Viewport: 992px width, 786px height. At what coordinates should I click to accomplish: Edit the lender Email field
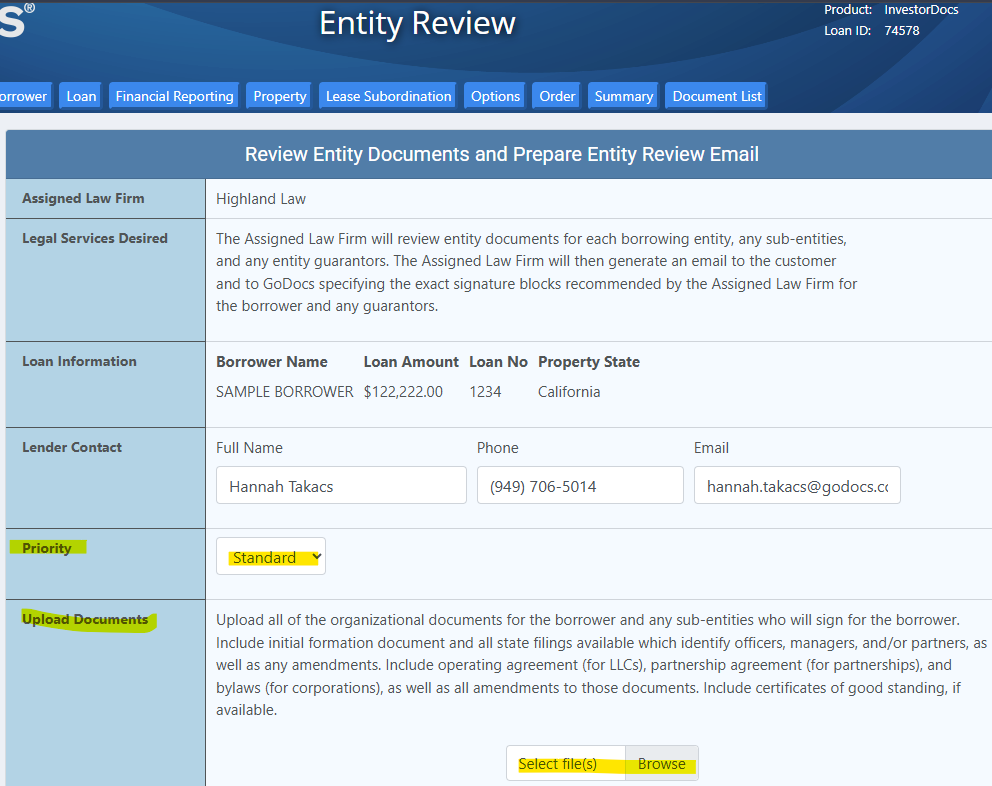[797, 485]
